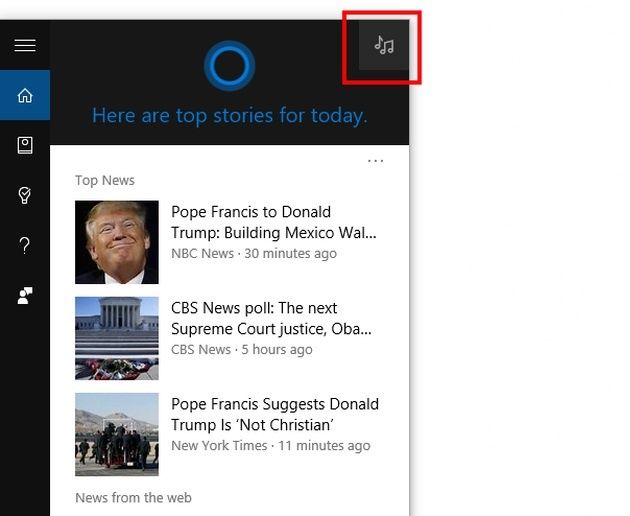This screenshot has width=630, height=516.
Task: Click the NBC News 30 minutes ago source line
Action: (x=254, y=254)
